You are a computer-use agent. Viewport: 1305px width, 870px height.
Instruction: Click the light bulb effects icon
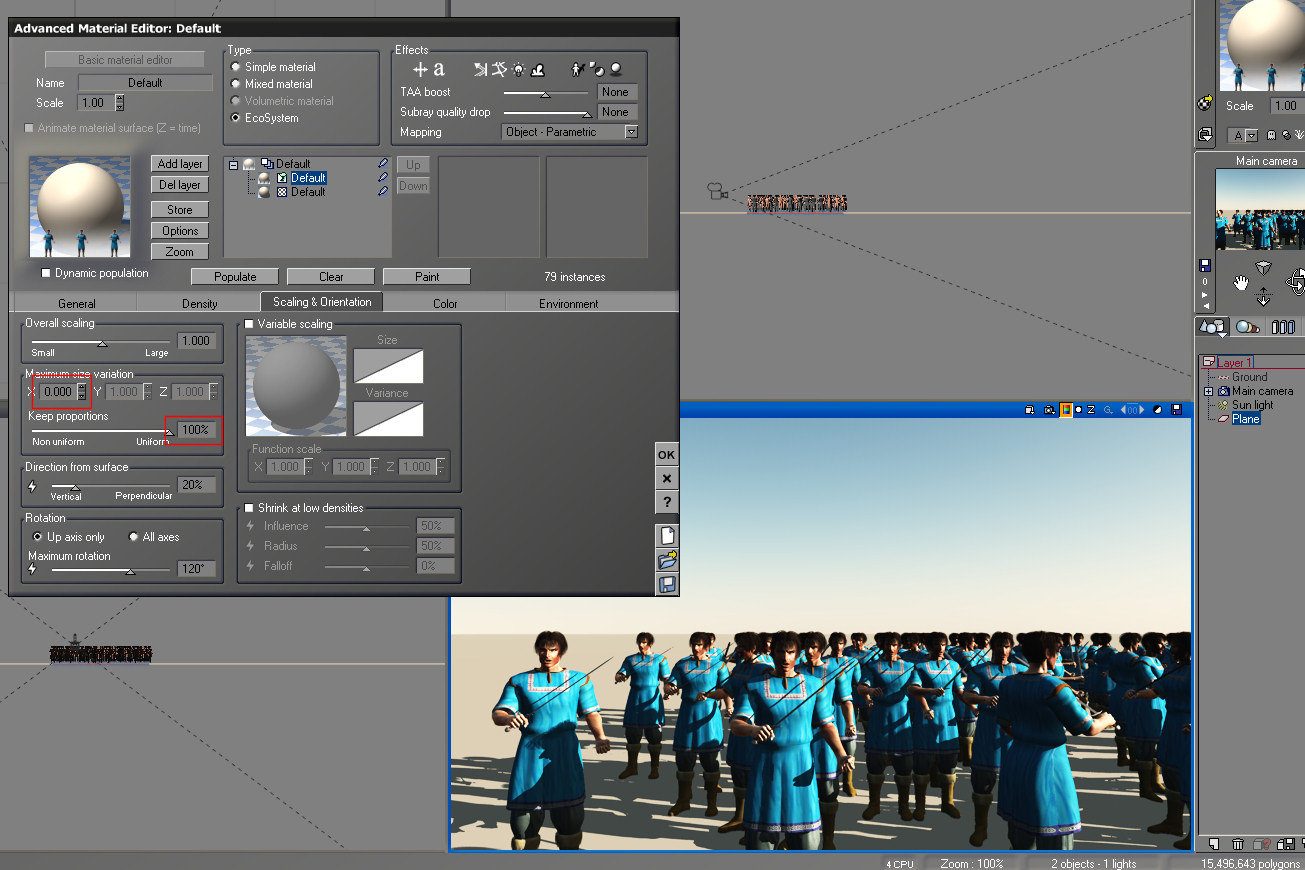[518, 70]
